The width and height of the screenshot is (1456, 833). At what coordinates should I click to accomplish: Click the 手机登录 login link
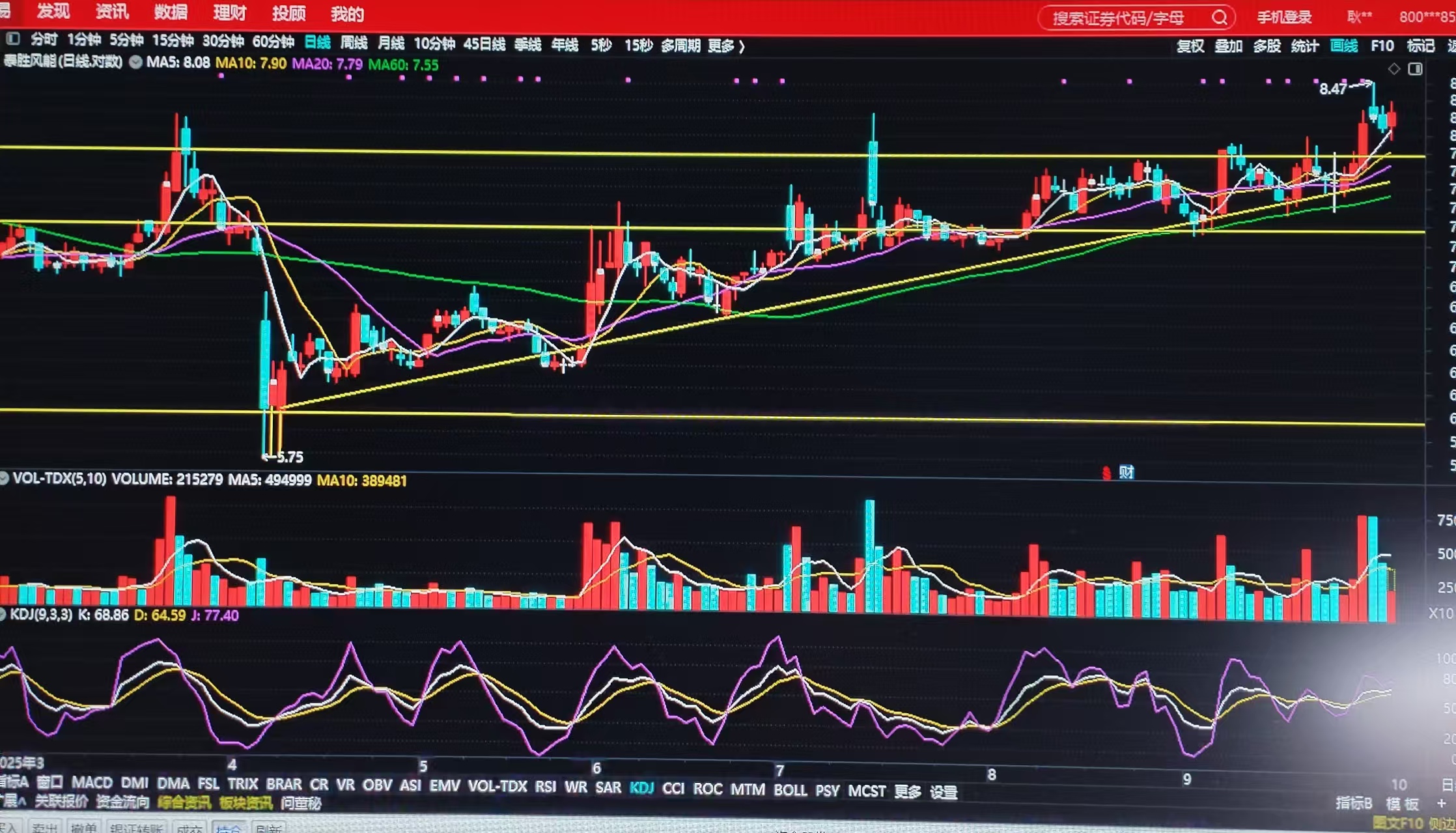pyautogui.click(x=1283, y=18)
